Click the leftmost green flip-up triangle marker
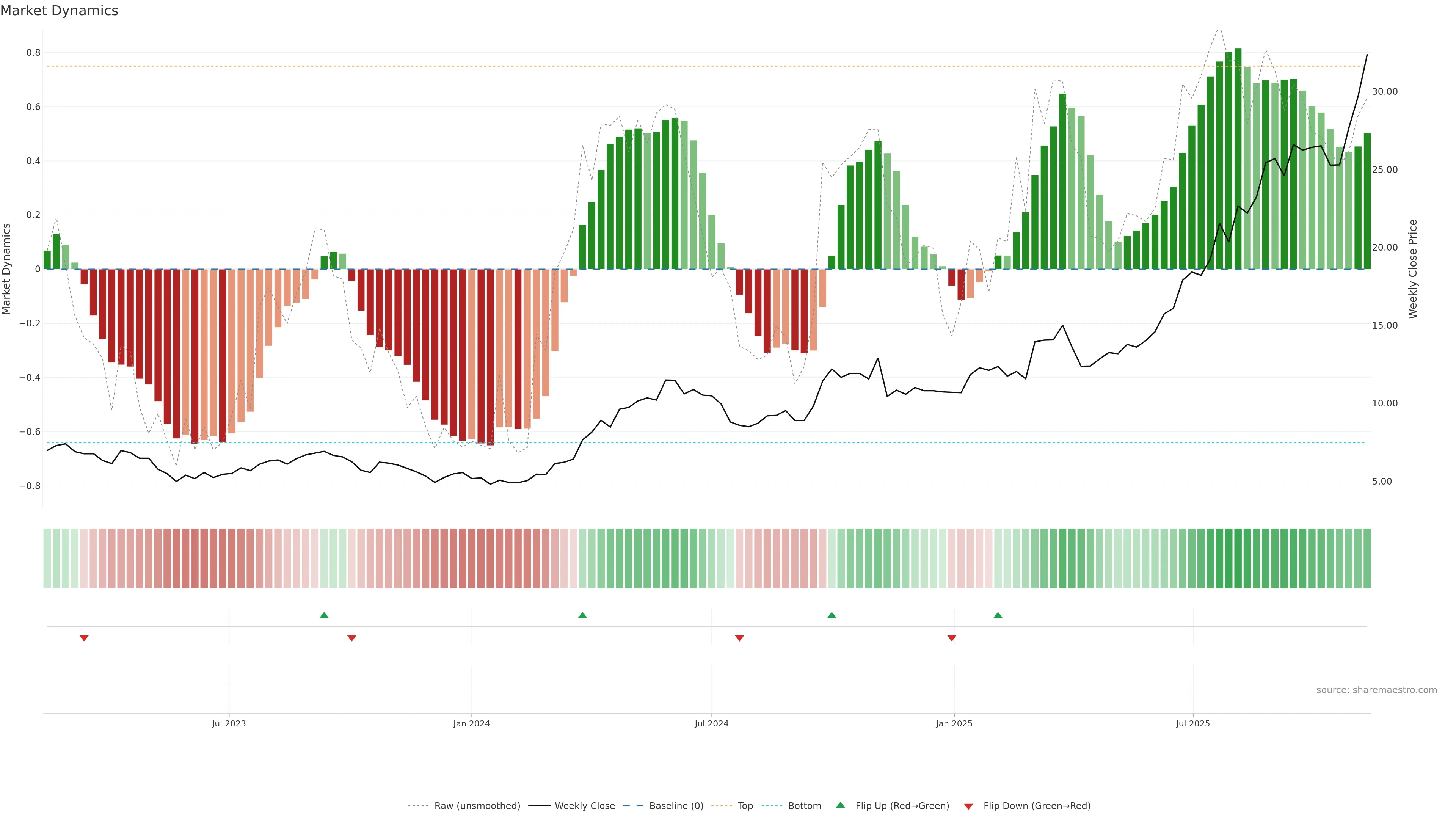 tap(324, 615)
